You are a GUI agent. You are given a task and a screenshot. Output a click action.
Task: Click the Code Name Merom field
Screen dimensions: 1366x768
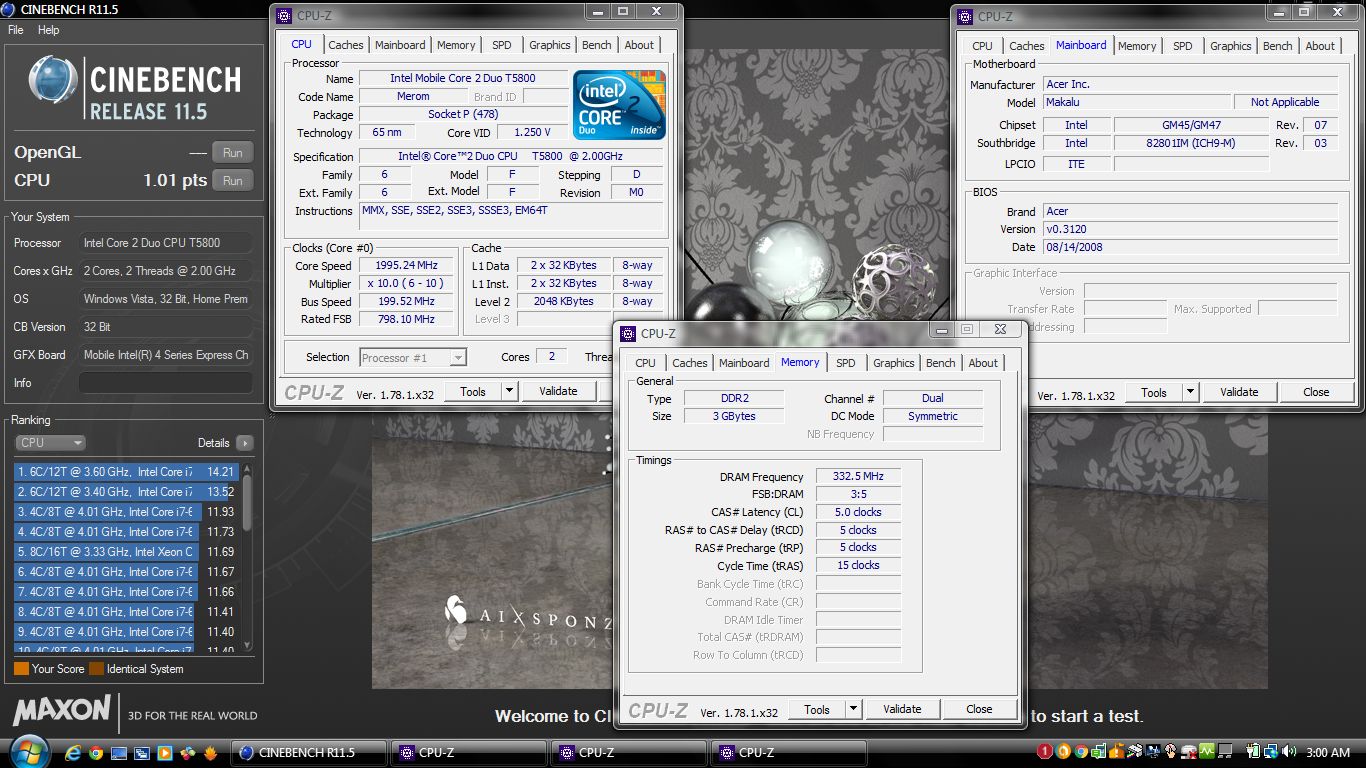[413, 97]
